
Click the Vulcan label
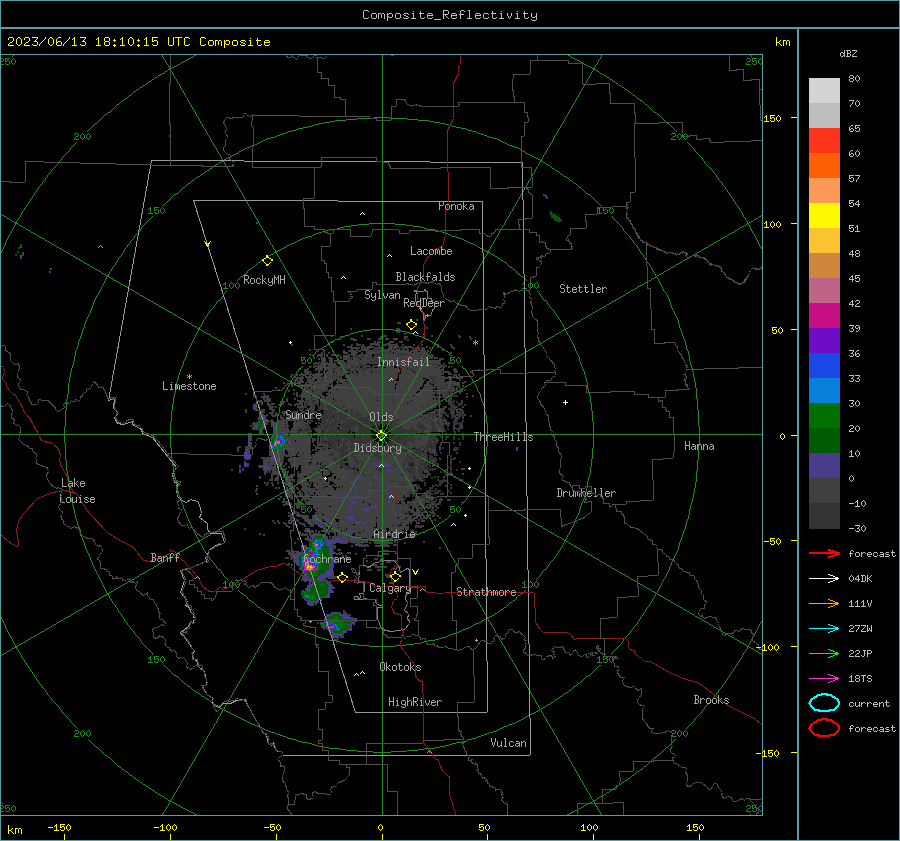(508, 743)
